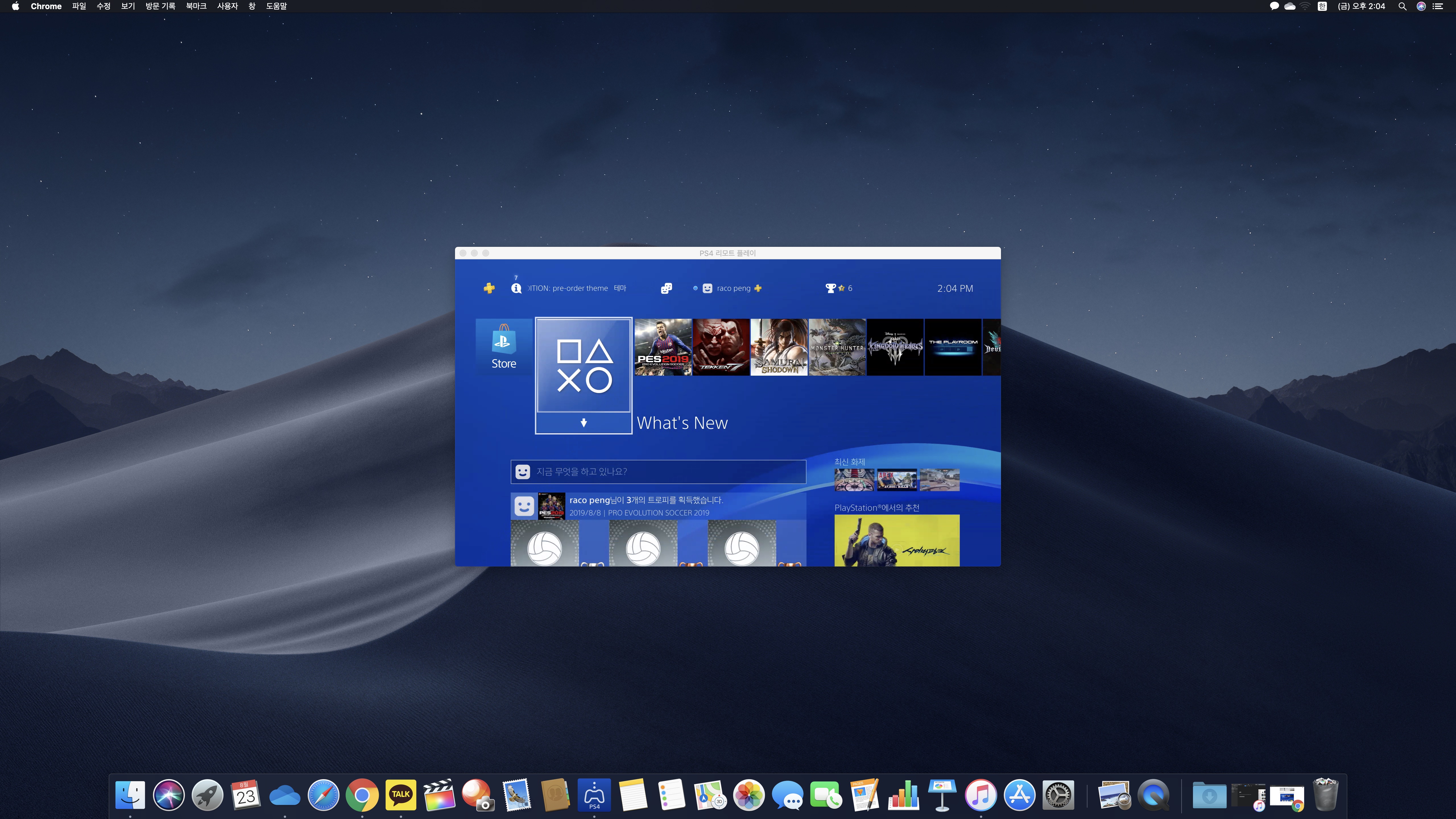
Task: Click the 지금 무엇을 하고 있나요 status field
Action: 658,471
